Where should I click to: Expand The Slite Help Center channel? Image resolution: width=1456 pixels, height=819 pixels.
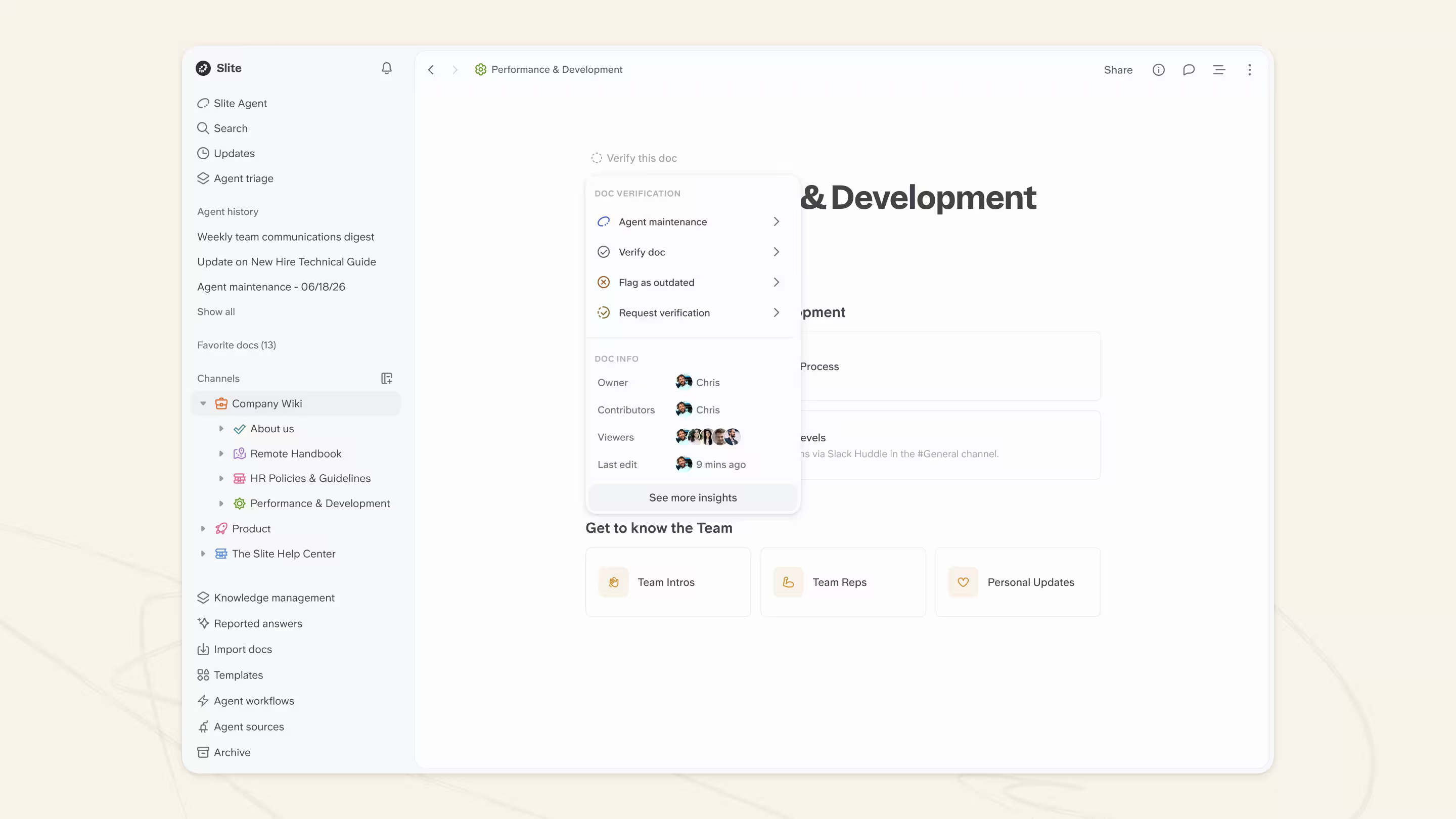[x=203, y=554]
